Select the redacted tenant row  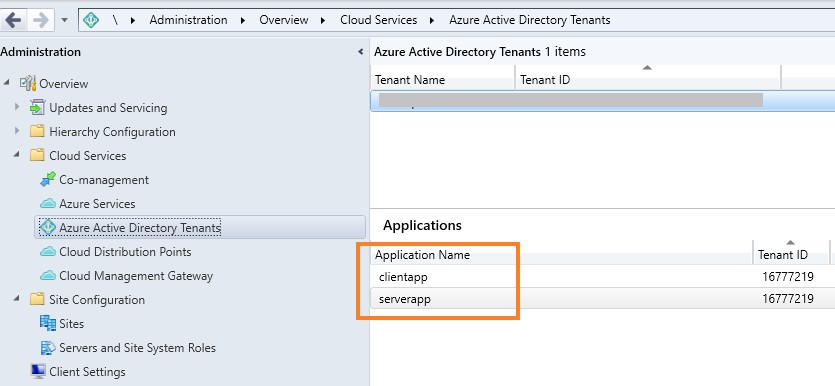[602, 101]
